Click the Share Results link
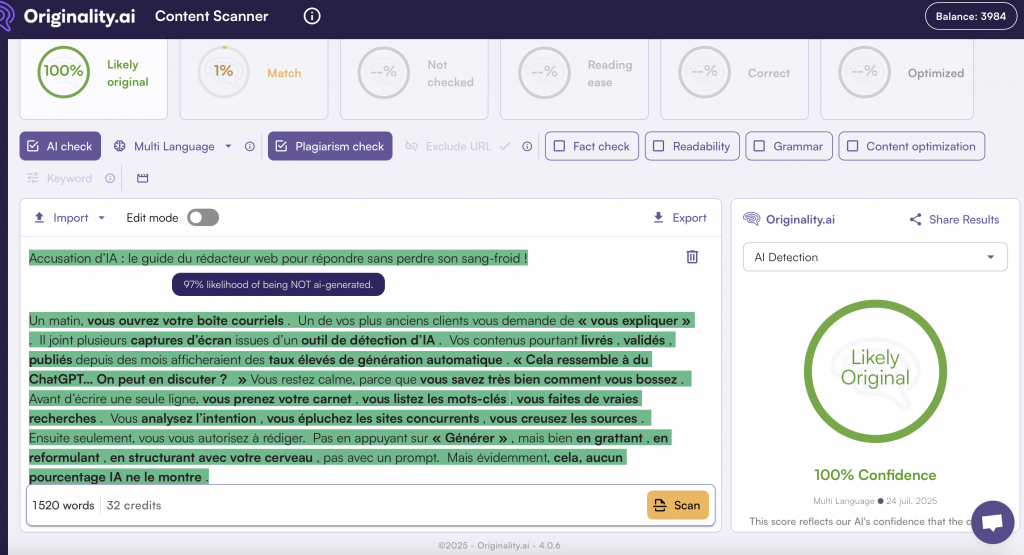 coord(954,219)
